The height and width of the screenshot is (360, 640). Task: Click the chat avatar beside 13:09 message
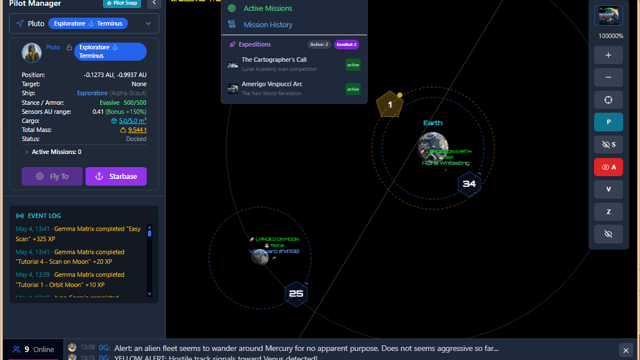click(x=72, y=347)
